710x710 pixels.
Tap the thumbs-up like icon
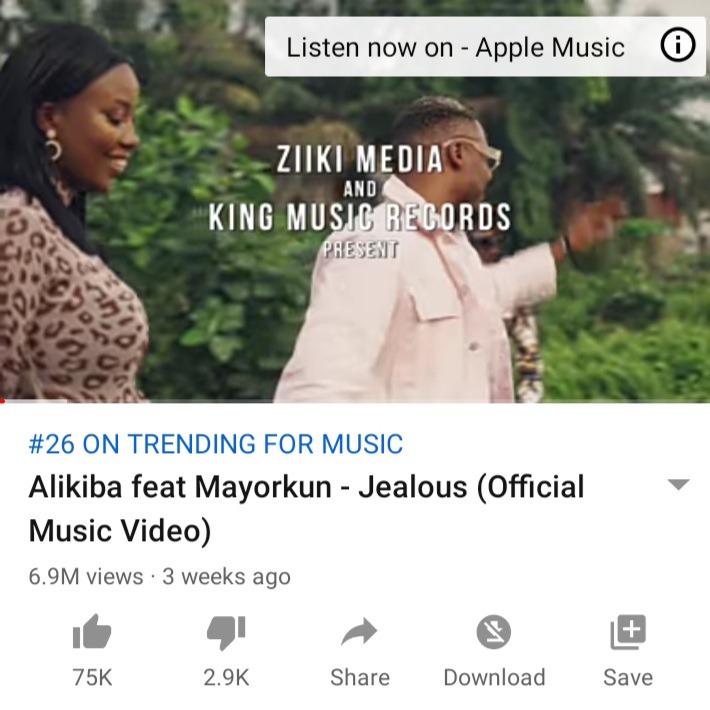[x=92, y=632]
